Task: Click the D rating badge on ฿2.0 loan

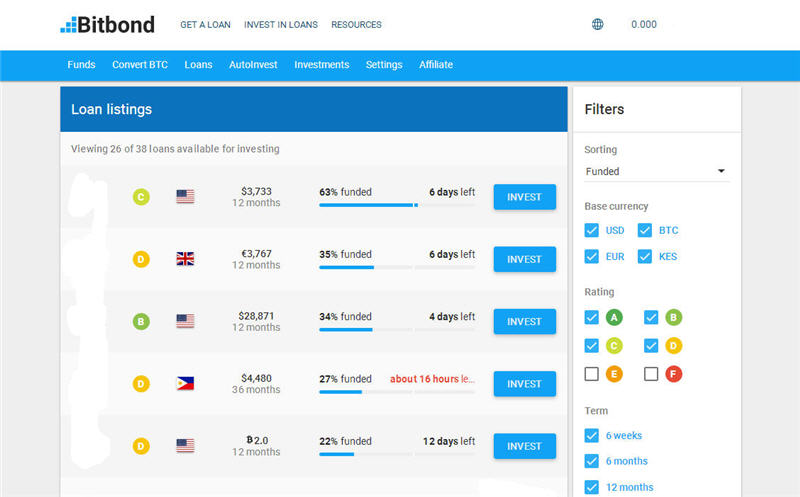Action: point(141,446)
